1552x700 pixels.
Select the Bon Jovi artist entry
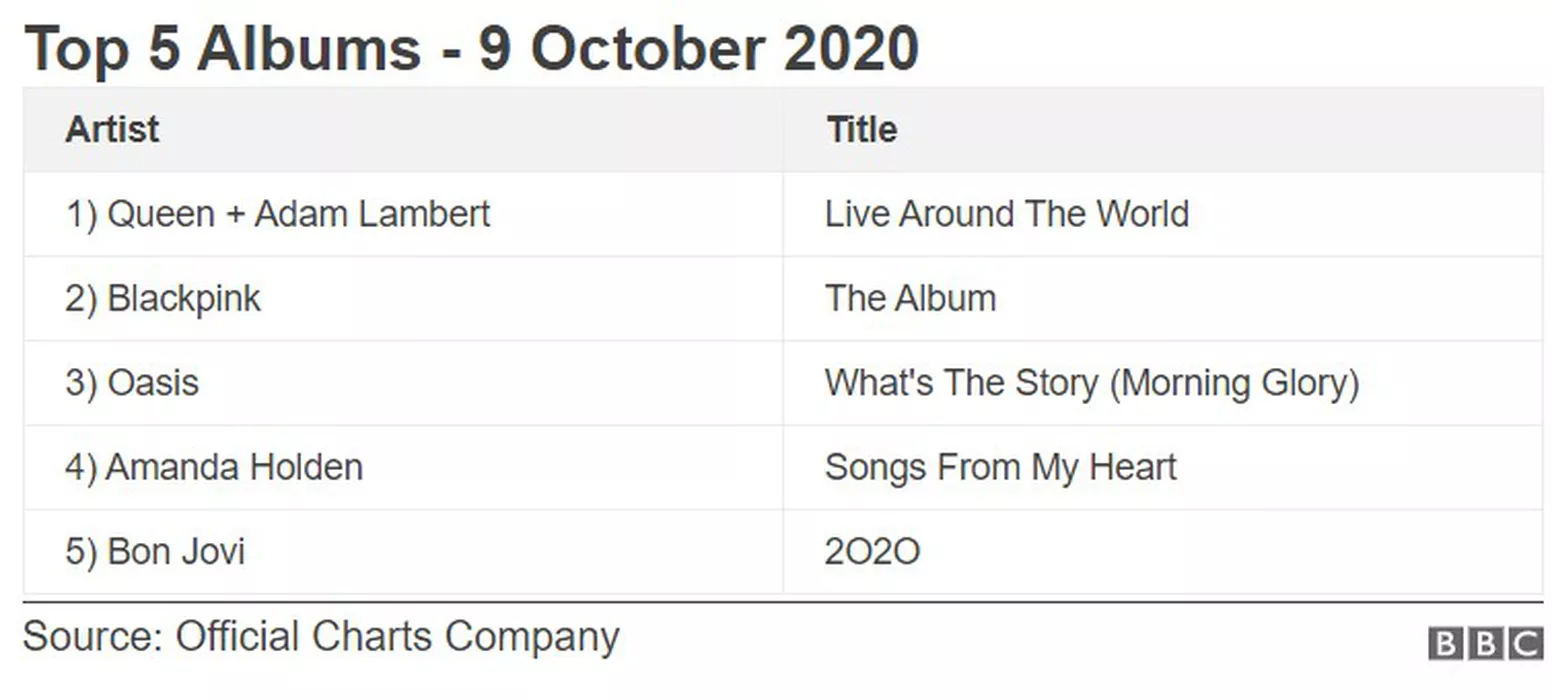coord(175,552)
